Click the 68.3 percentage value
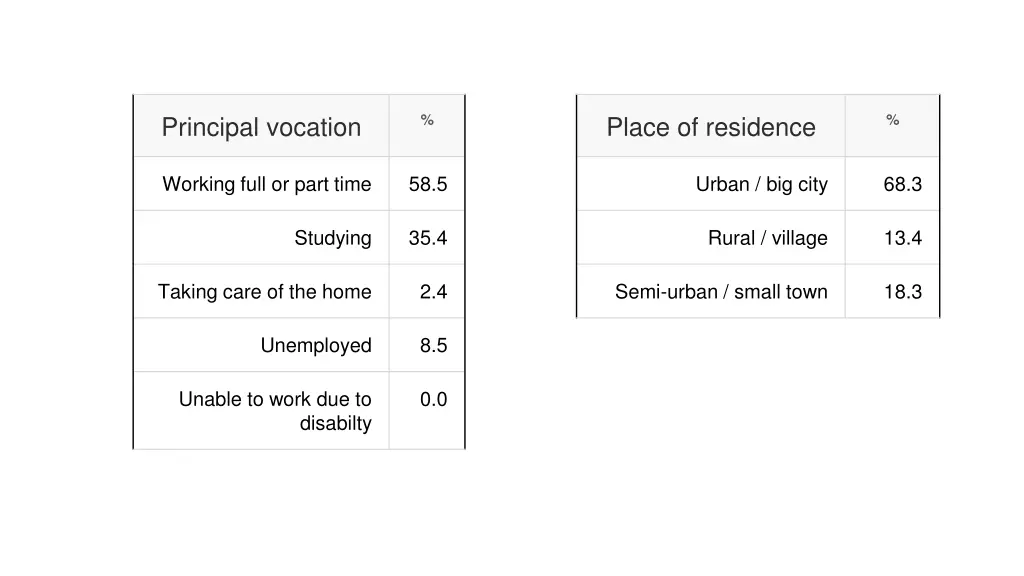The image size is (1024, 576). point(903,184)
